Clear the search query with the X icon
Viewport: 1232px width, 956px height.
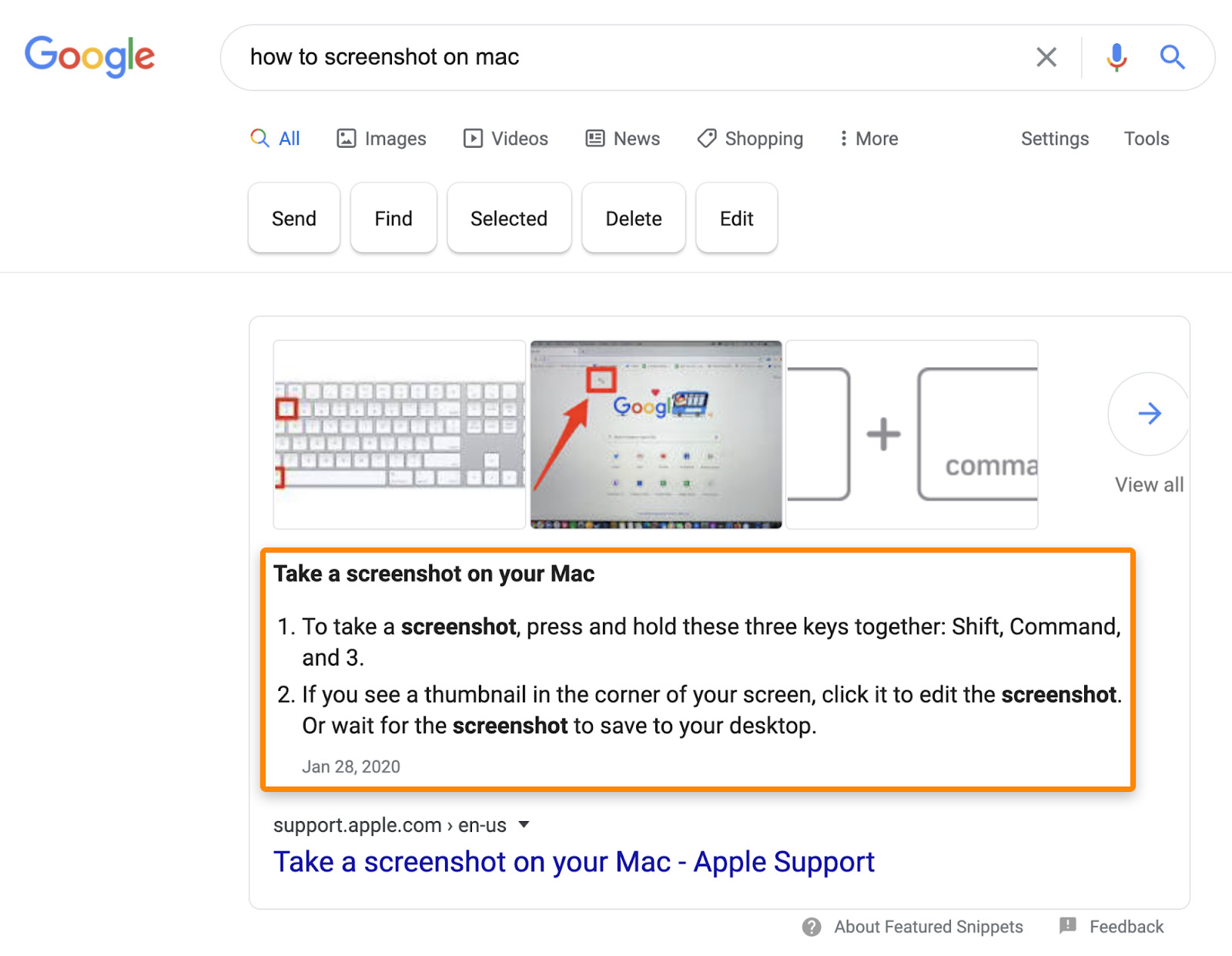pyautogui.click(x=1046, y=57)
